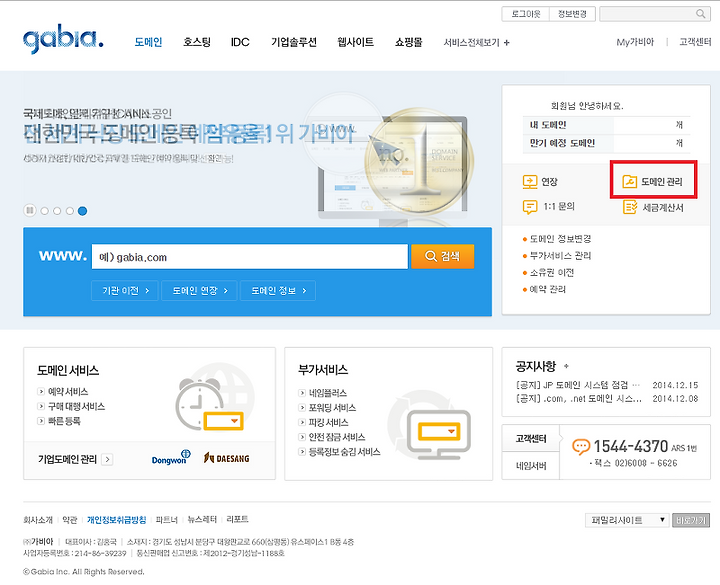
Task: Open 회사소개 footer link
Action: (x=38, y=520)
